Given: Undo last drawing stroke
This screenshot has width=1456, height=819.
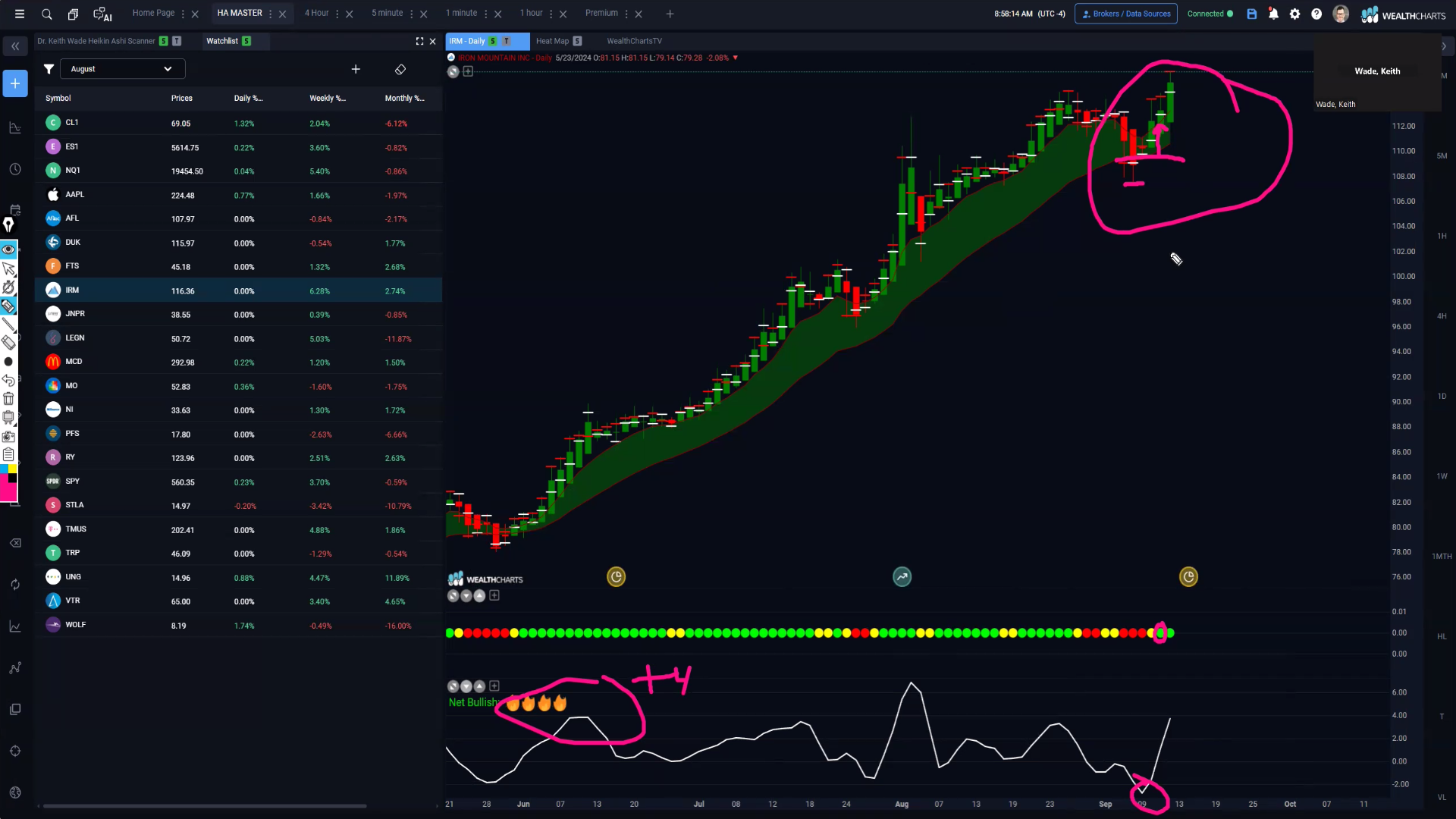Looking at the screenshot, I should (x=9, y=380).
